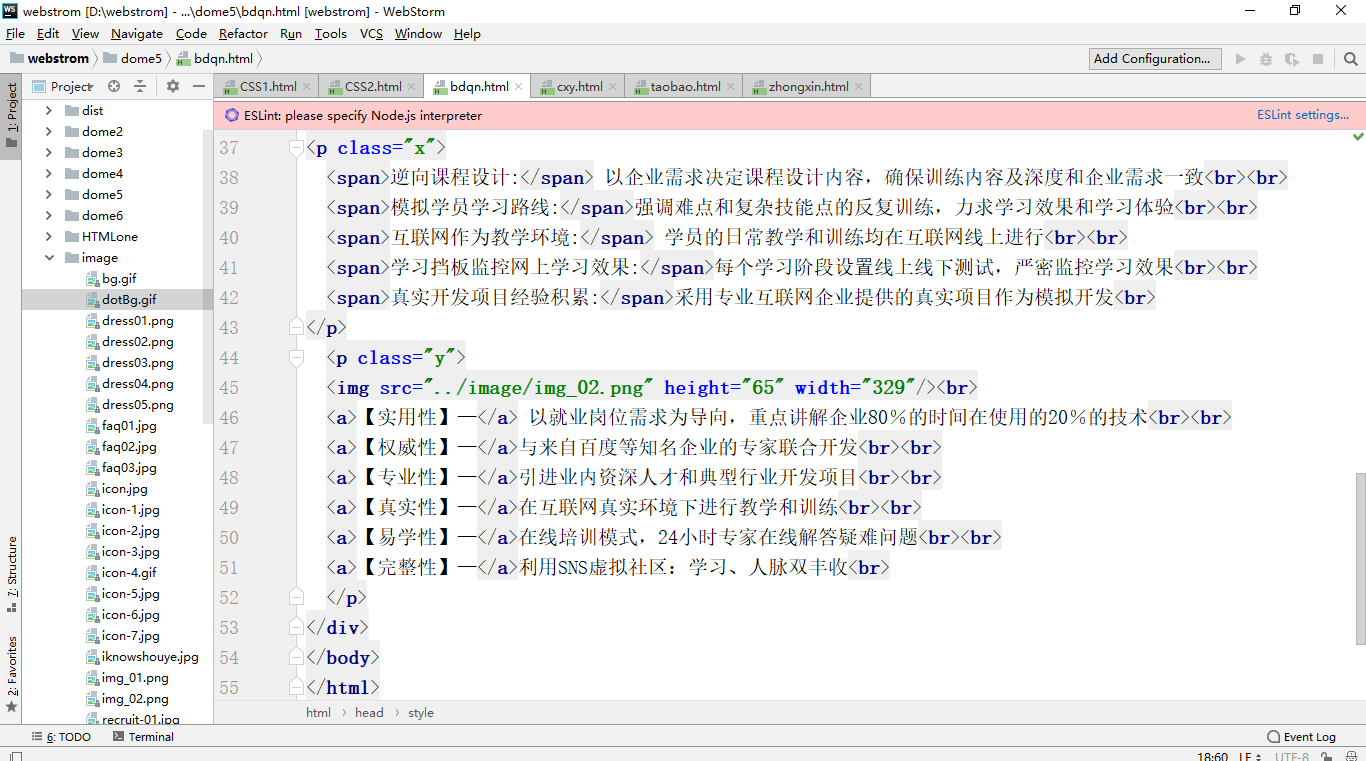Switch to the zhongxin.html tab
The height and width of the screenshot is (761, 1366).
tap(808, 87)
